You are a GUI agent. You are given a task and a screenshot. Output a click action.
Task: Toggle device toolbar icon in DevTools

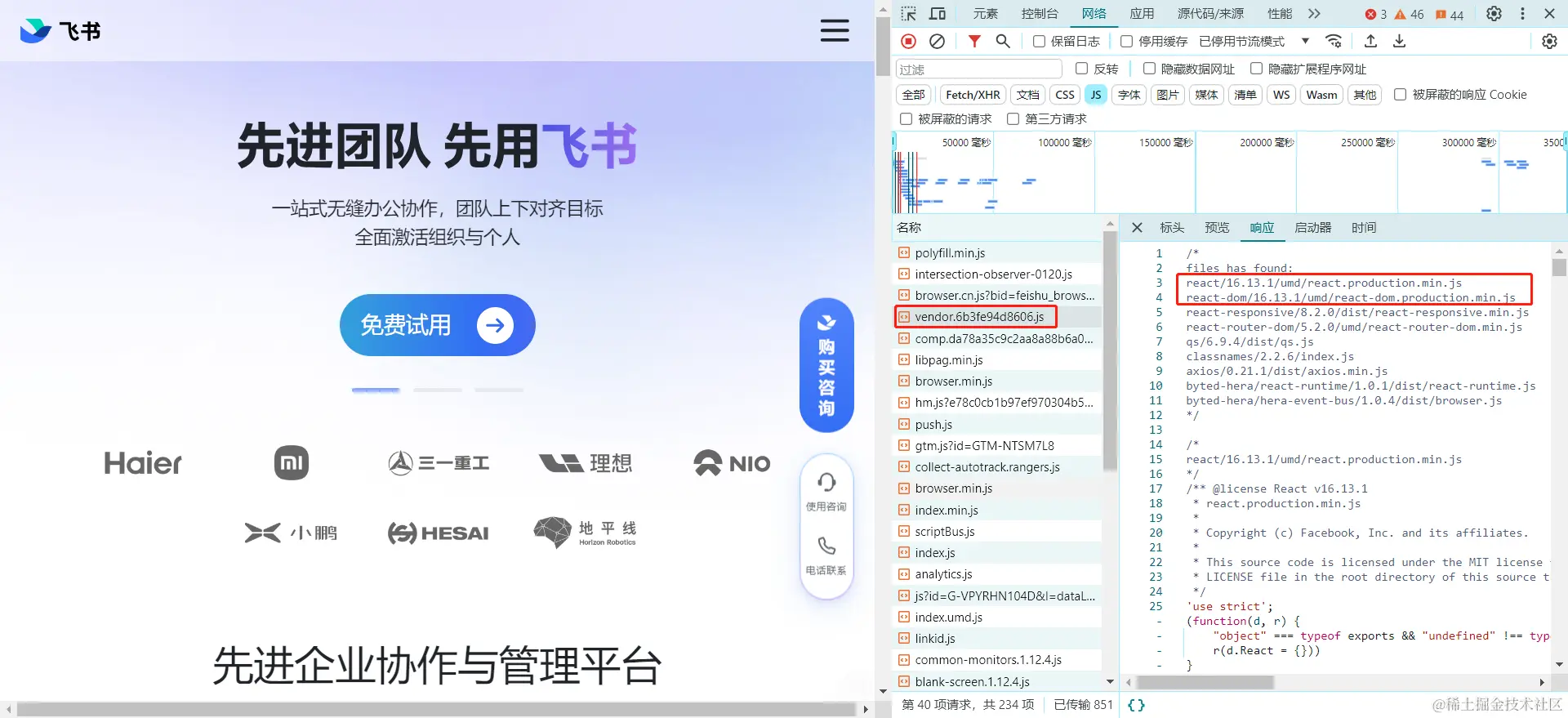[938, 14]
